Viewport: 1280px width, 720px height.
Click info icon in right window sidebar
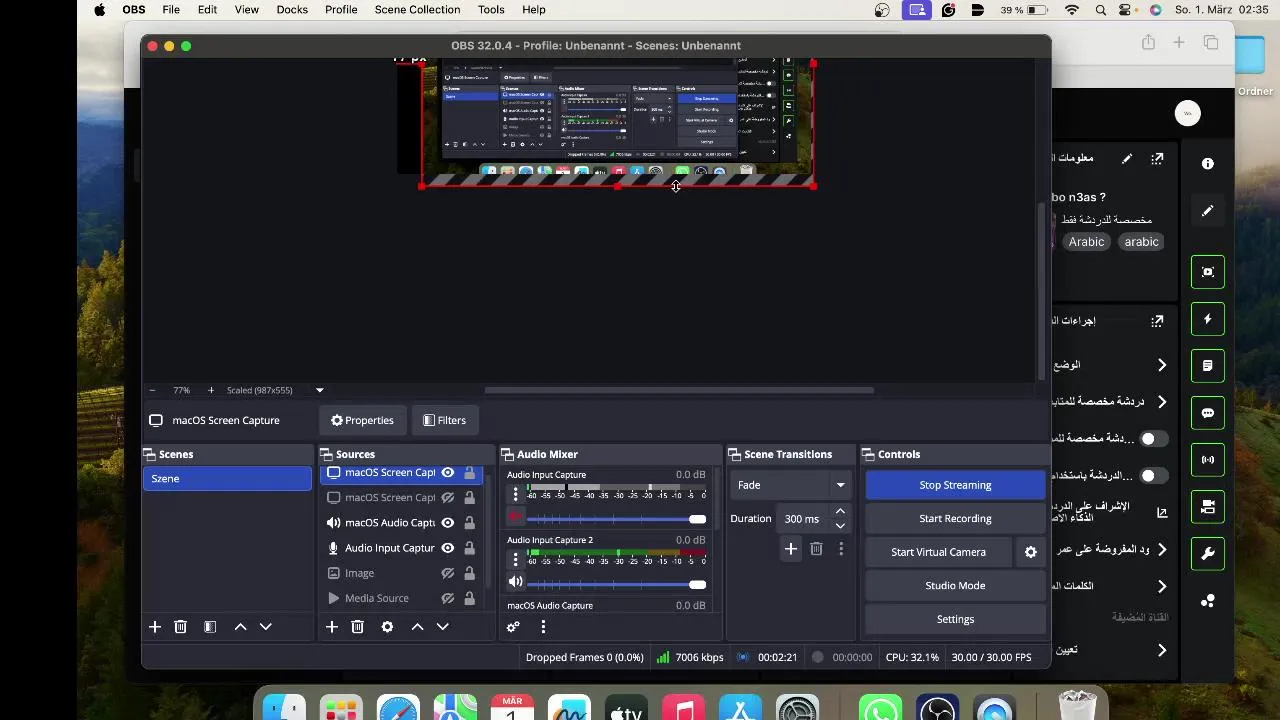pyautogui.click(x=1208, y=164)
